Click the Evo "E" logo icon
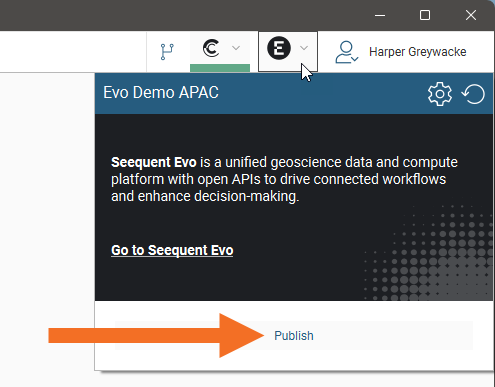This screenshot has width=495, height=387. click(279, 48)
